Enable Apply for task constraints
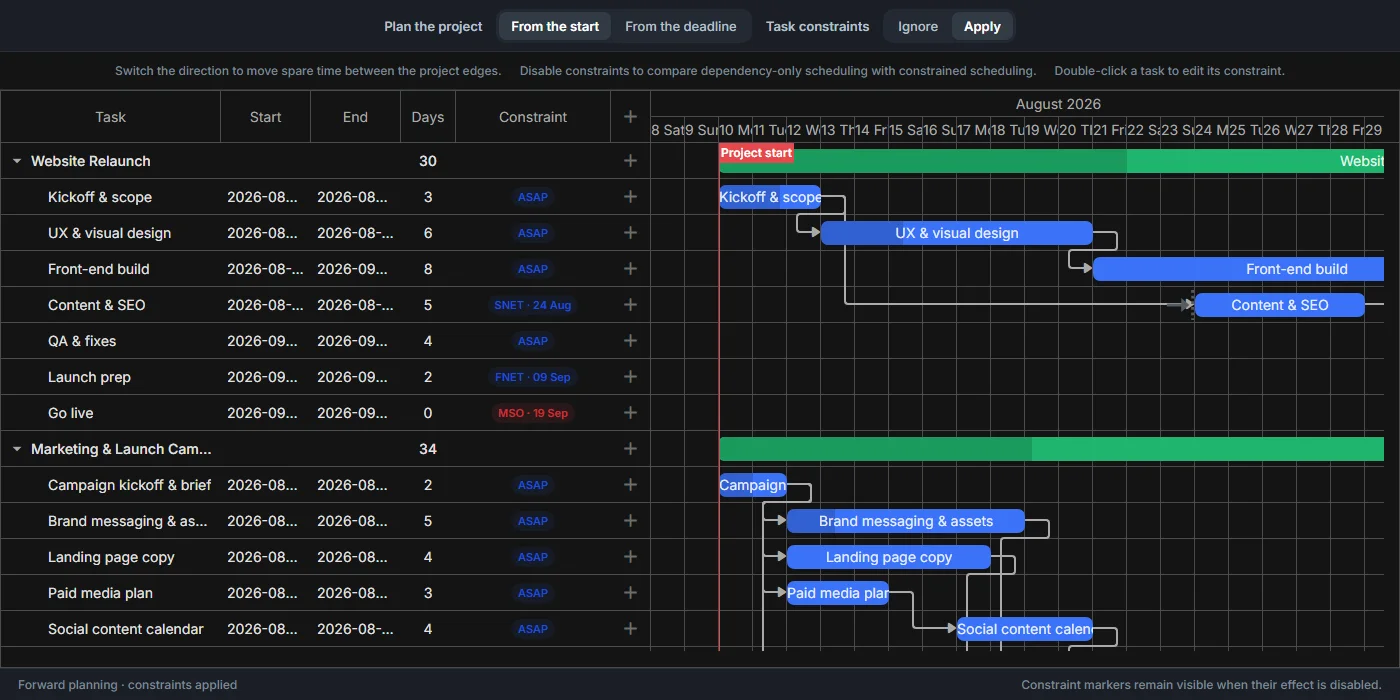The image size is (1400, 700). click(x=982, y=27)
